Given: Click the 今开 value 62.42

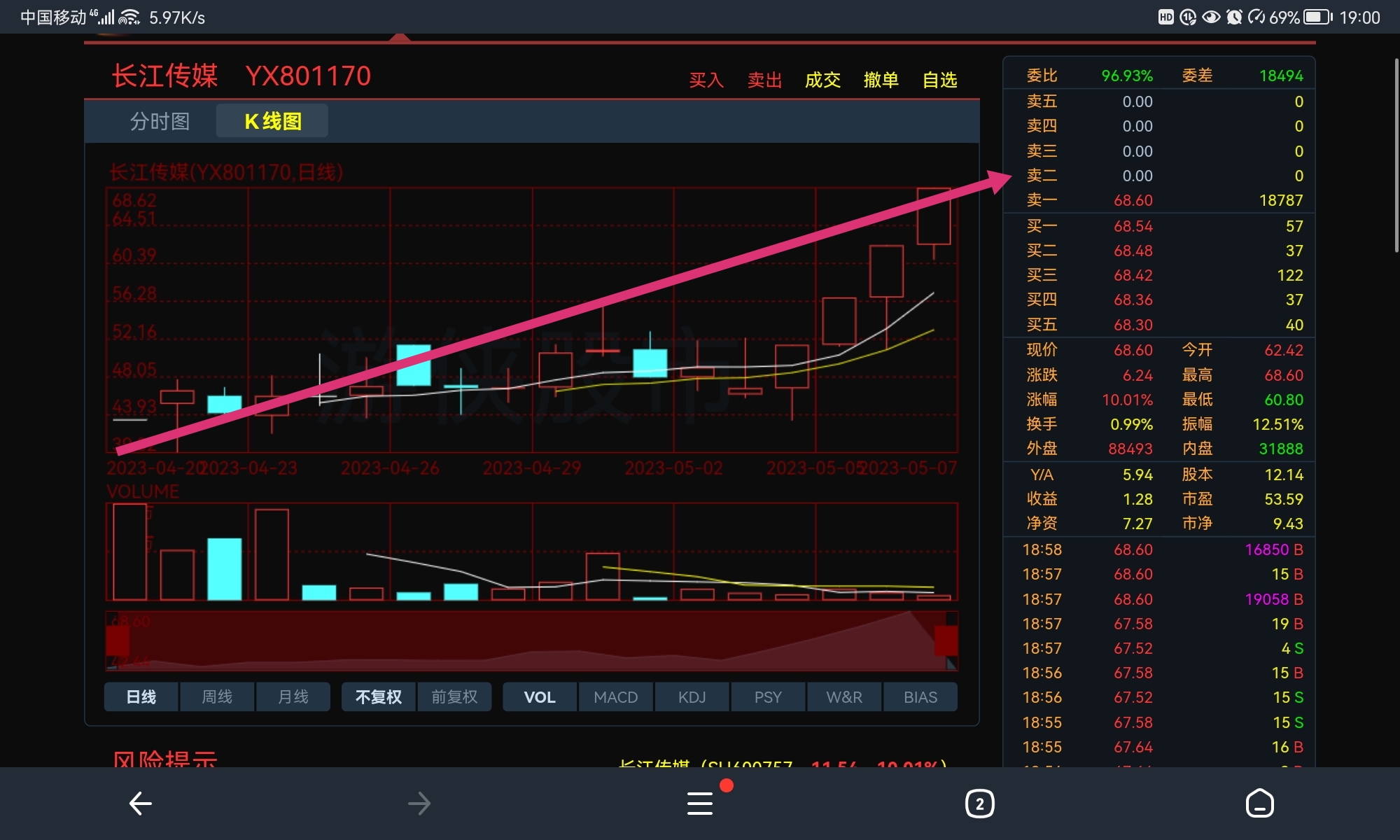Looking at the screenshot, I should [1284, 350].
